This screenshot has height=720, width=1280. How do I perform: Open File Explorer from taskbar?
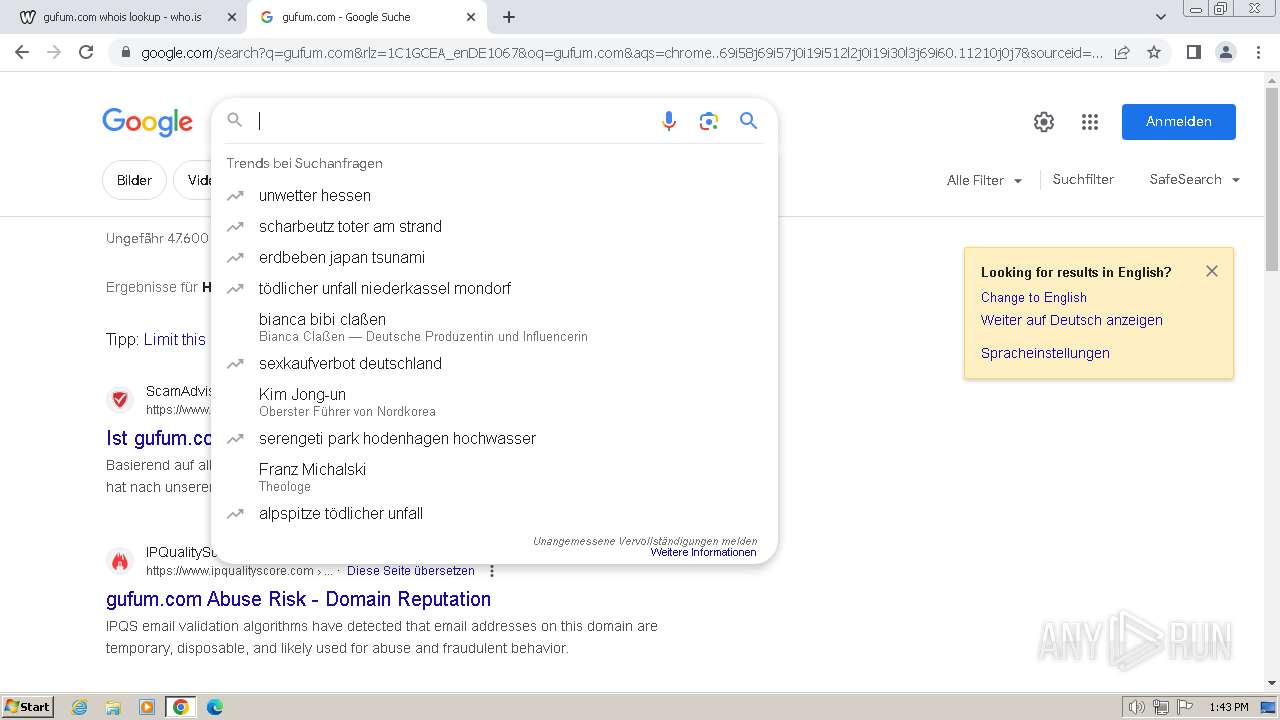[x=113, y=707]
